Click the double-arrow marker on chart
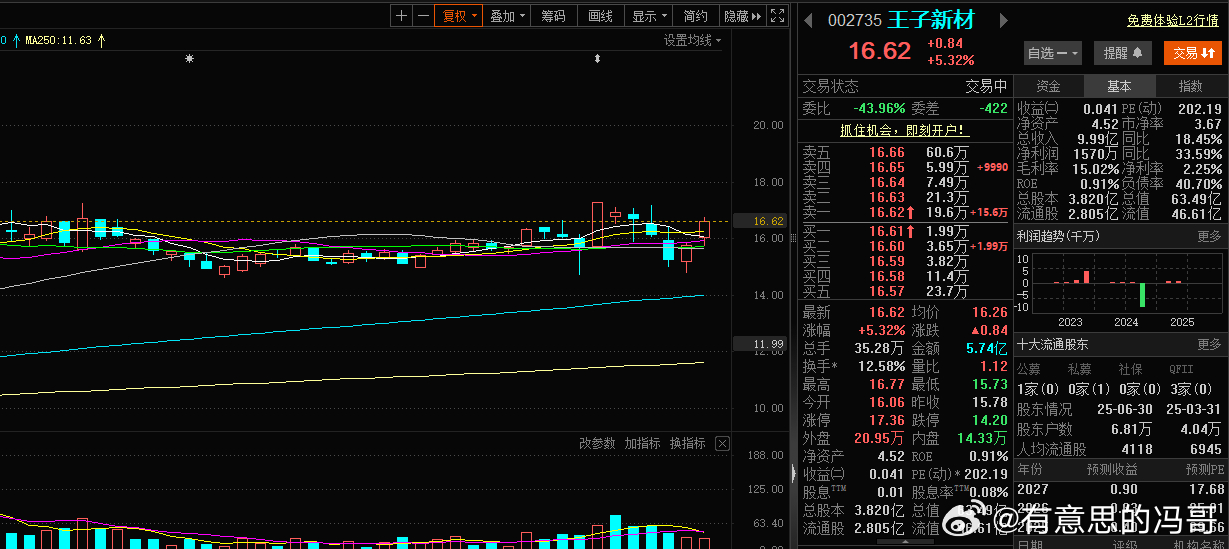 pos(597,59)
